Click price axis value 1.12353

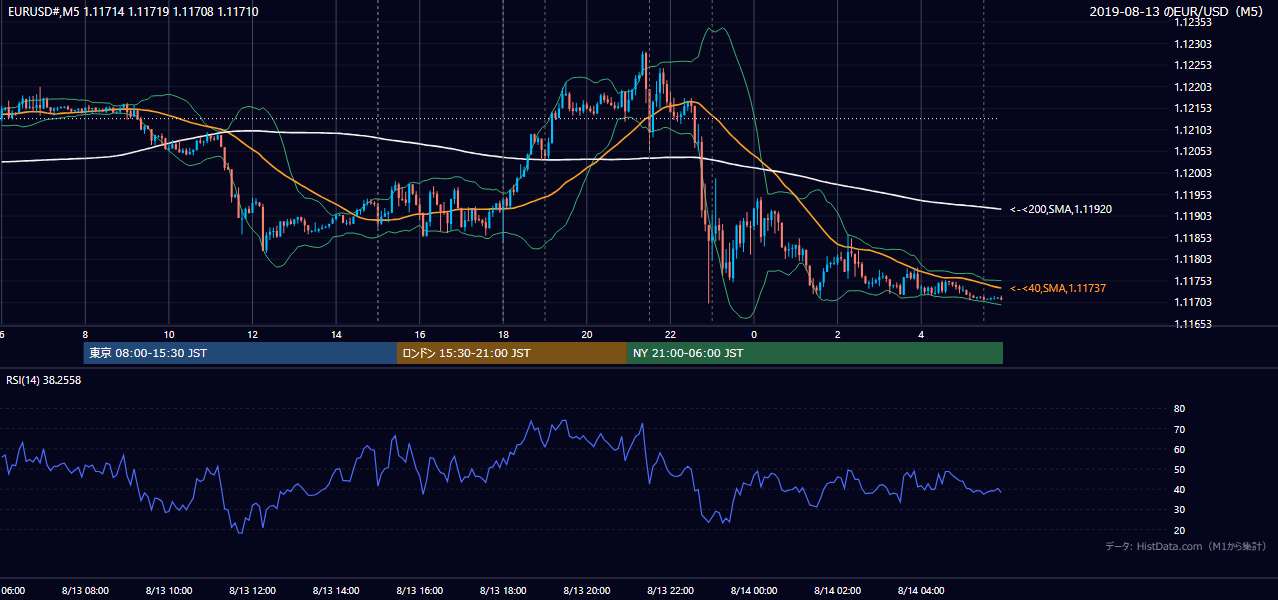[1193, 22]
